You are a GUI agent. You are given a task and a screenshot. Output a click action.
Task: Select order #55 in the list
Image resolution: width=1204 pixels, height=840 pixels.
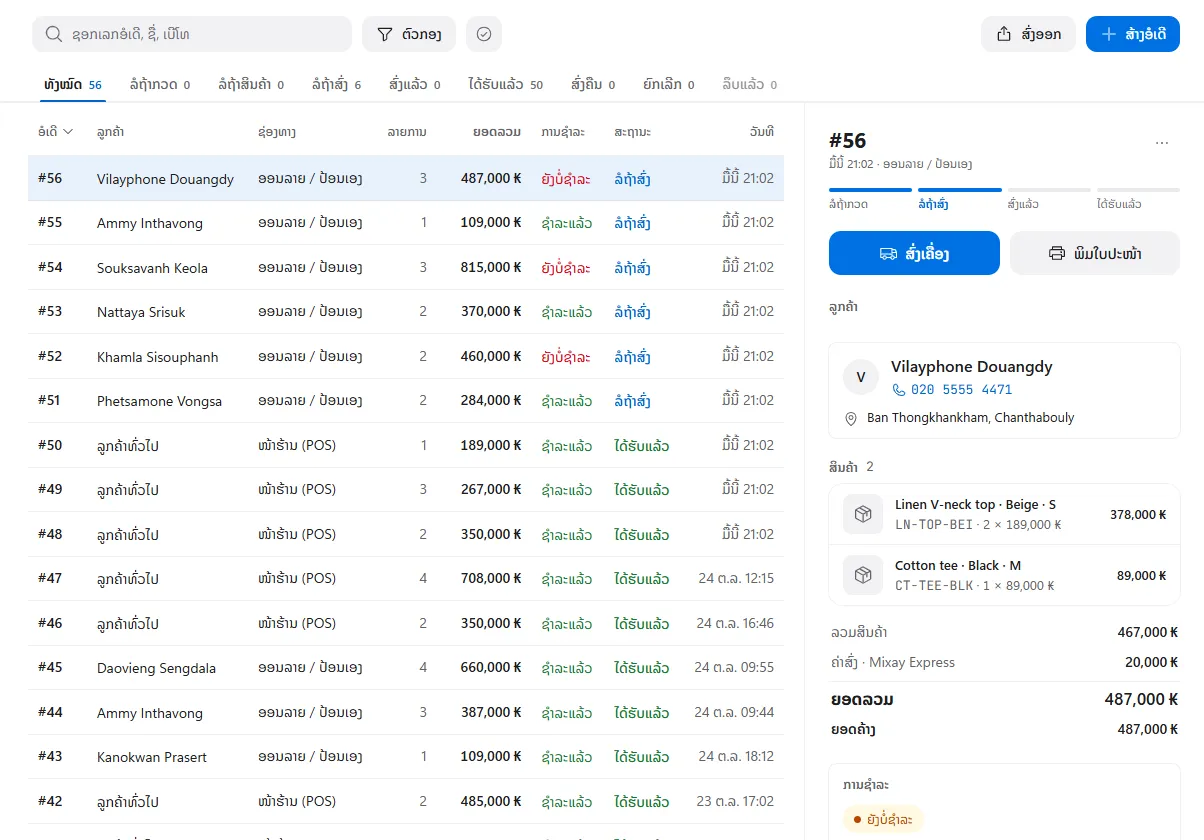coord(406,223)
